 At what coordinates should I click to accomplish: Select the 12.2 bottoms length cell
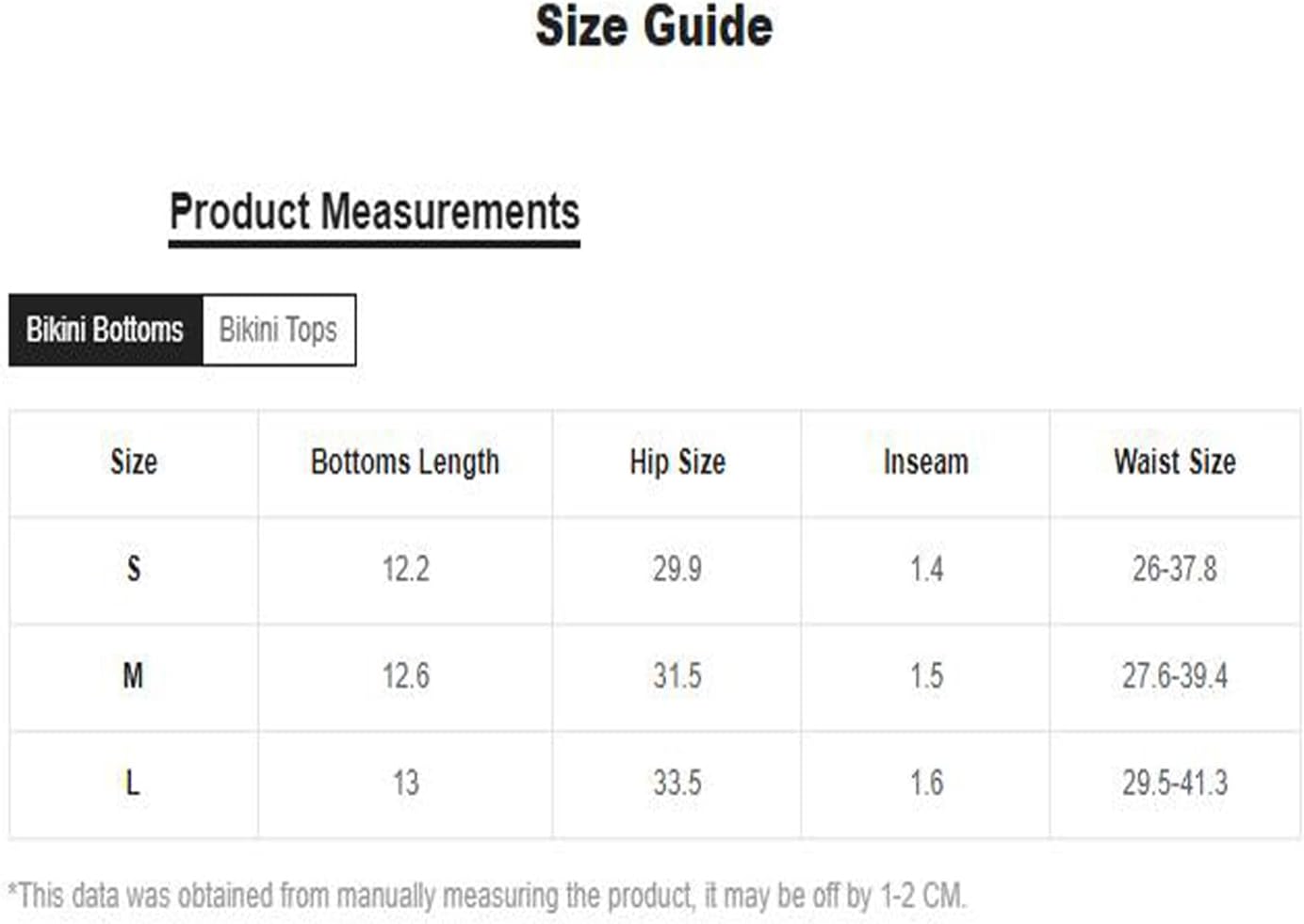tap(405, 569)
